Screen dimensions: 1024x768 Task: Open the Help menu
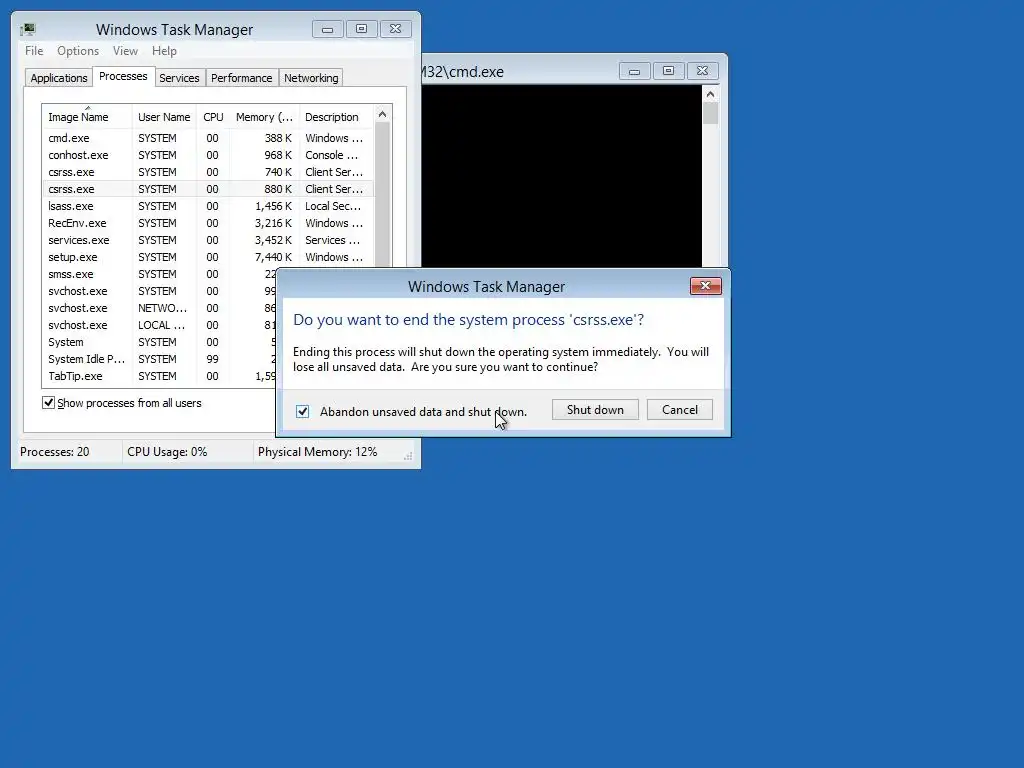164,51
